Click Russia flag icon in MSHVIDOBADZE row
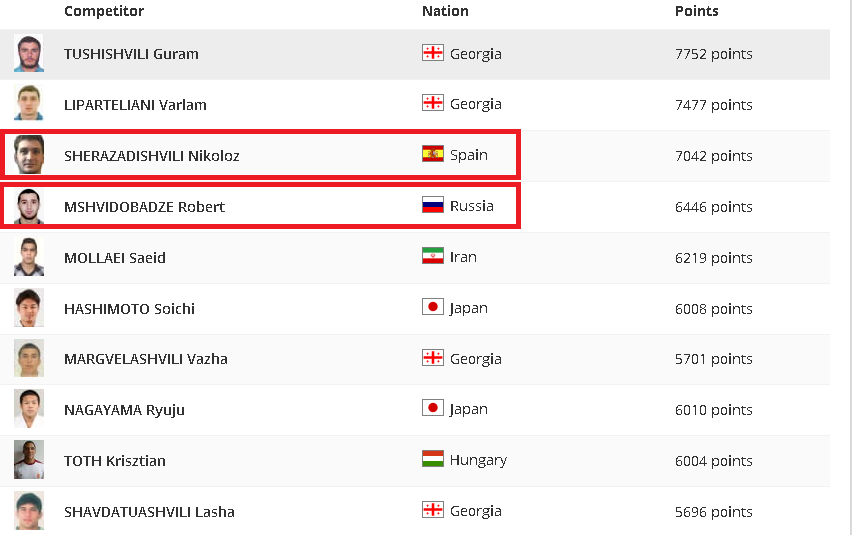Viewport: 852px width, 535px height. pos(433,205)
